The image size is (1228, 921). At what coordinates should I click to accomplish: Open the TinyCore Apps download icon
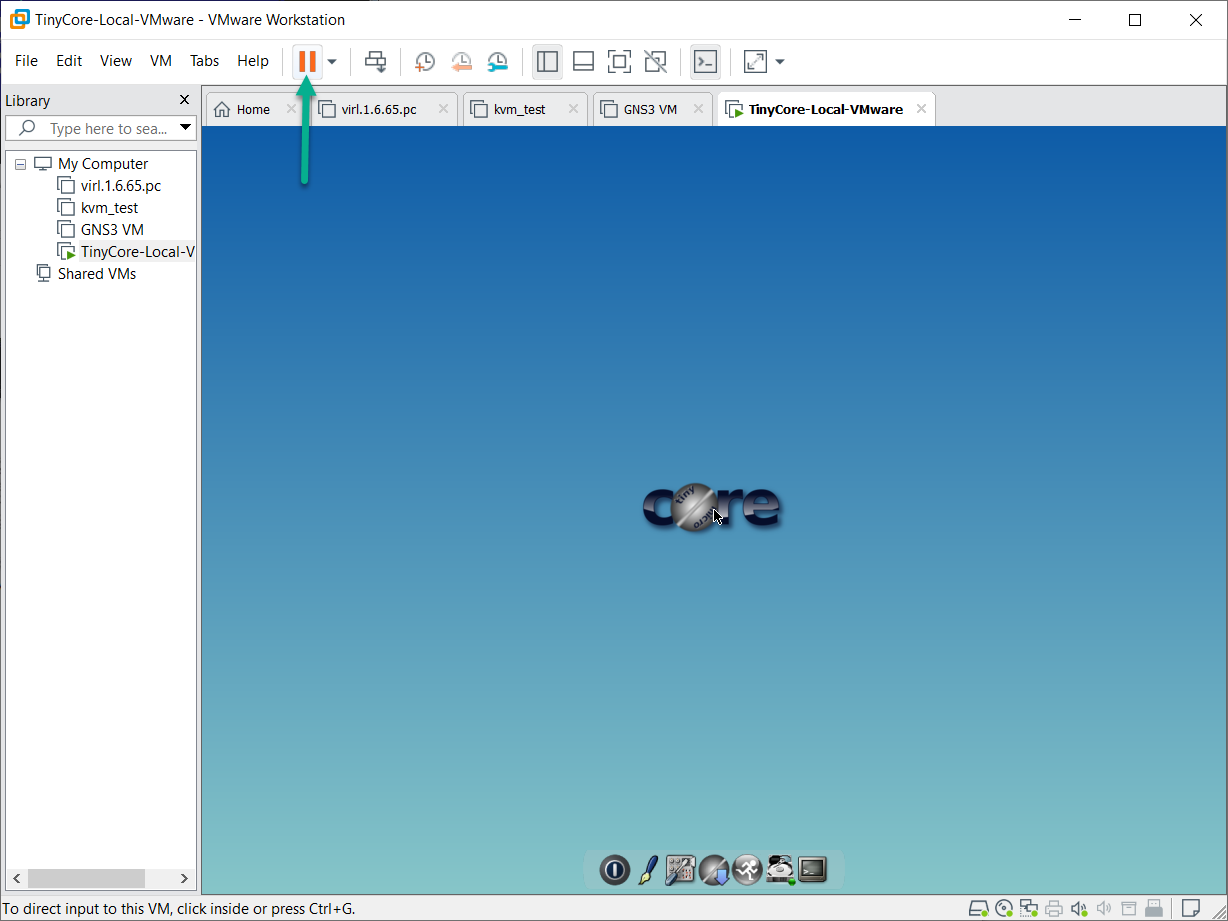pos(714,870)
